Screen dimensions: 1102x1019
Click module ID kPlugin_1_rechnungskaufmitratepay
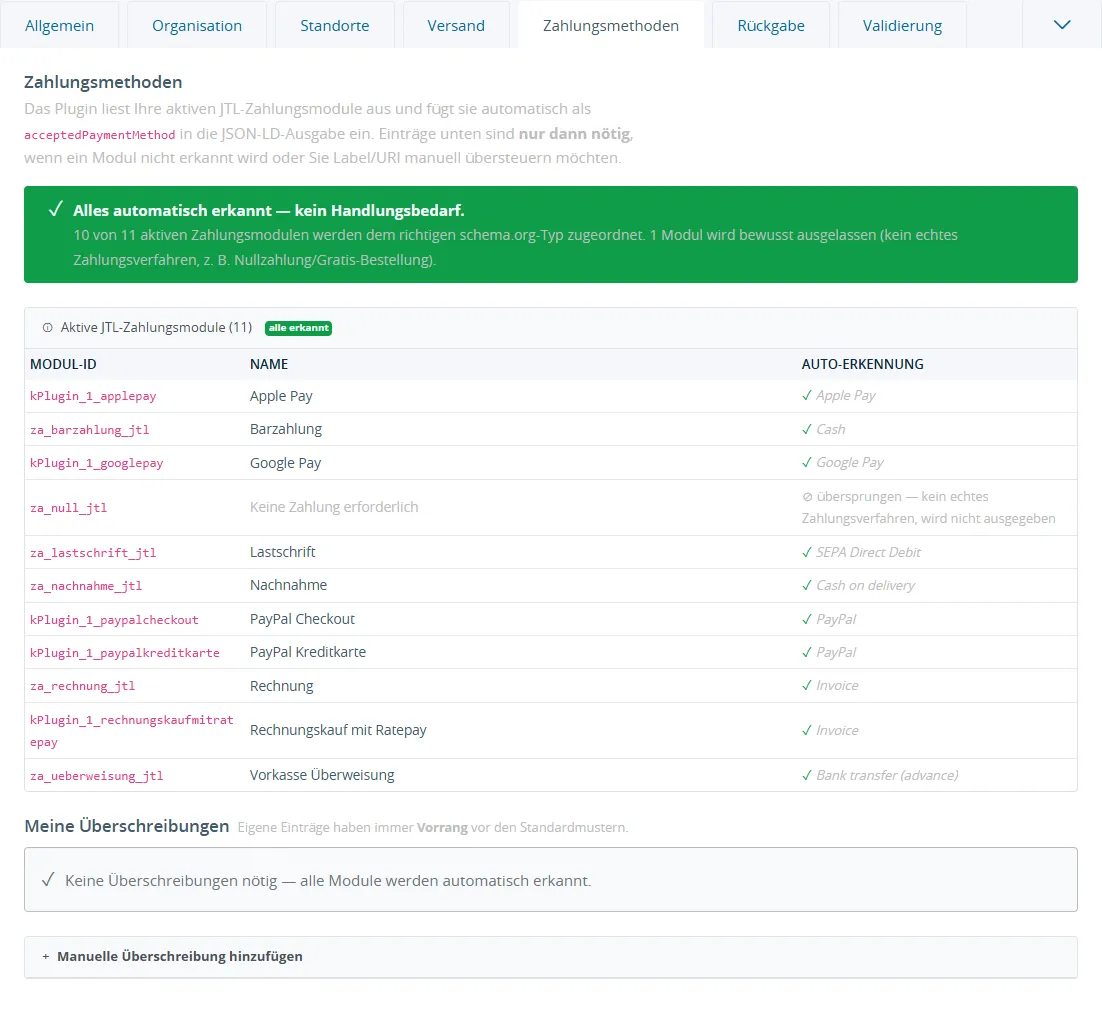[x=131, y=731]
